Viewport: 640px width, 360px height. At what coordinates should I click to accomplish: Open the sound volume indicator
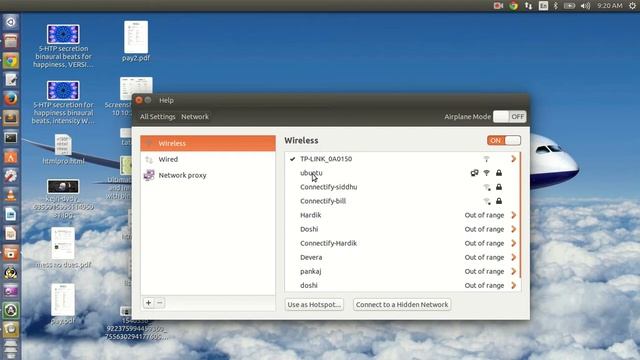click(585, 6)
